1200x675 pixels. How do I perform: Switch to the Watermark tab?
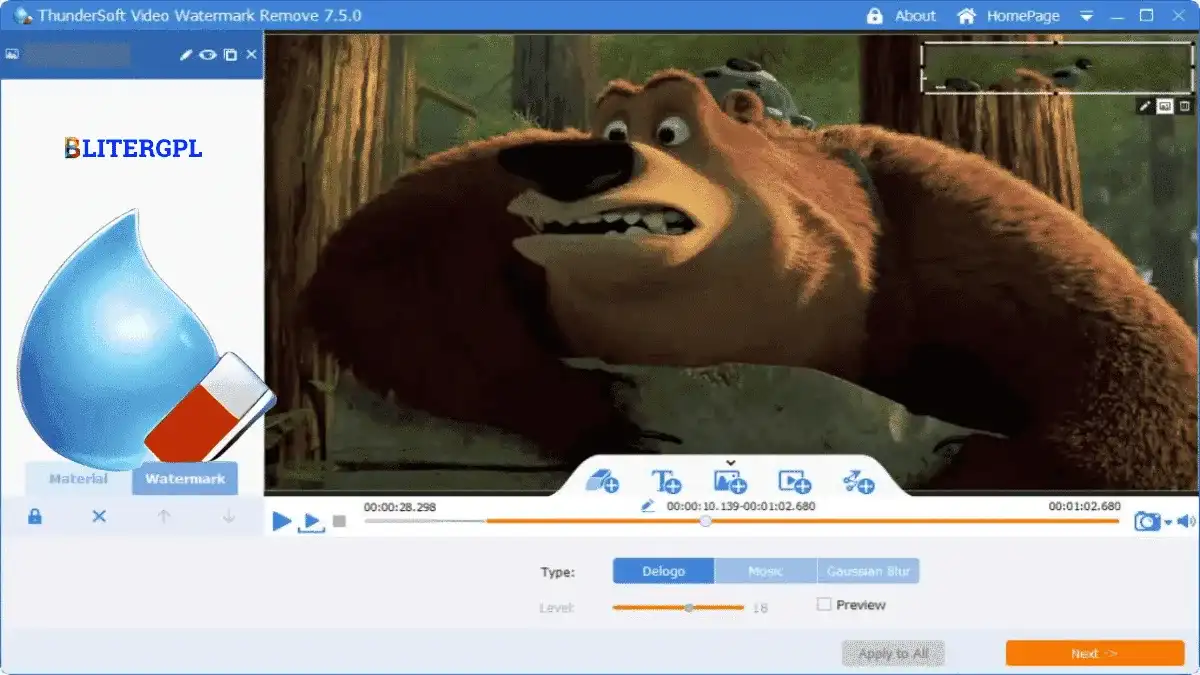click(185, 479)
